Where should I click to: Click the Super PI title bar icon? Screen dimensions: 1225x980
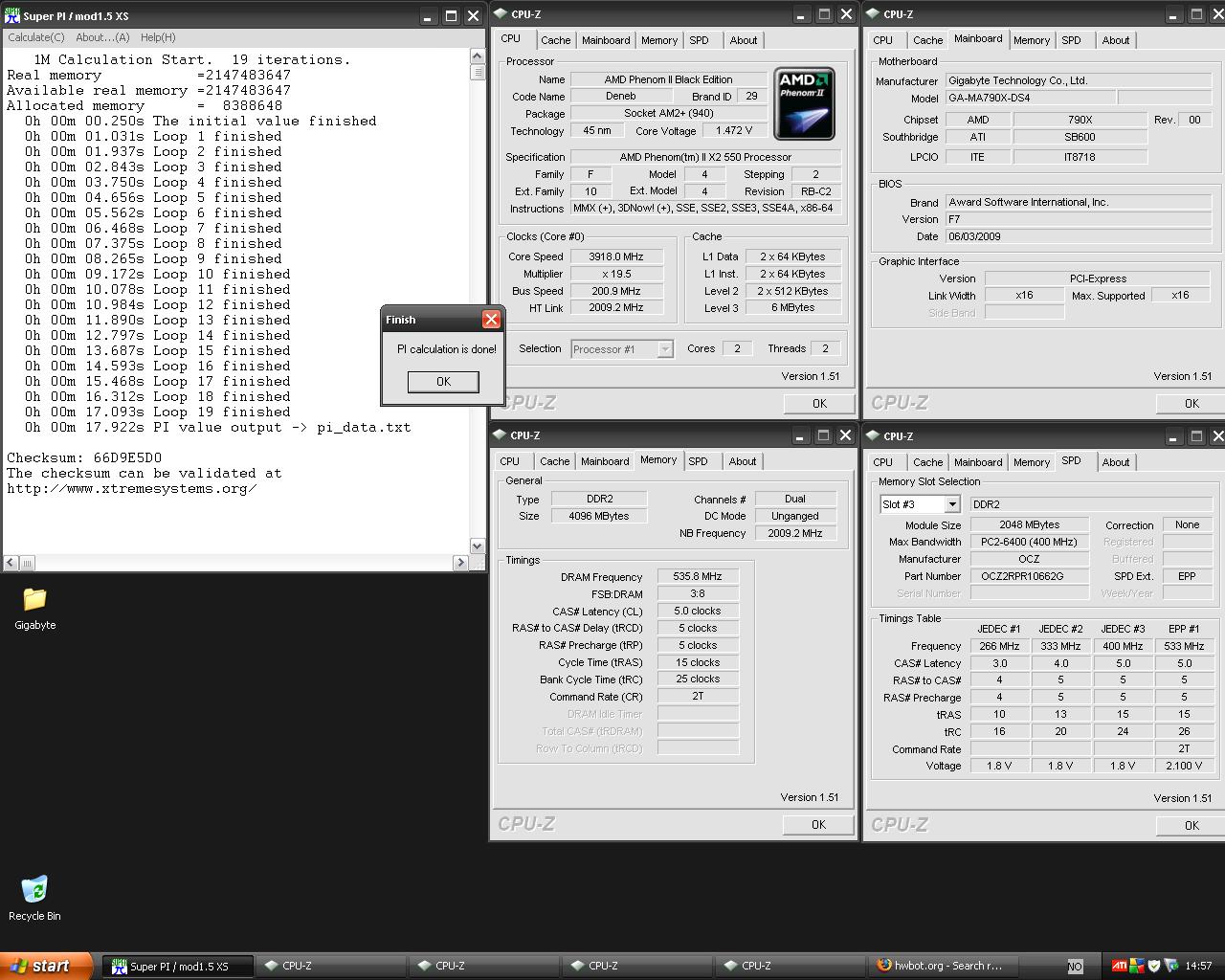11,16
